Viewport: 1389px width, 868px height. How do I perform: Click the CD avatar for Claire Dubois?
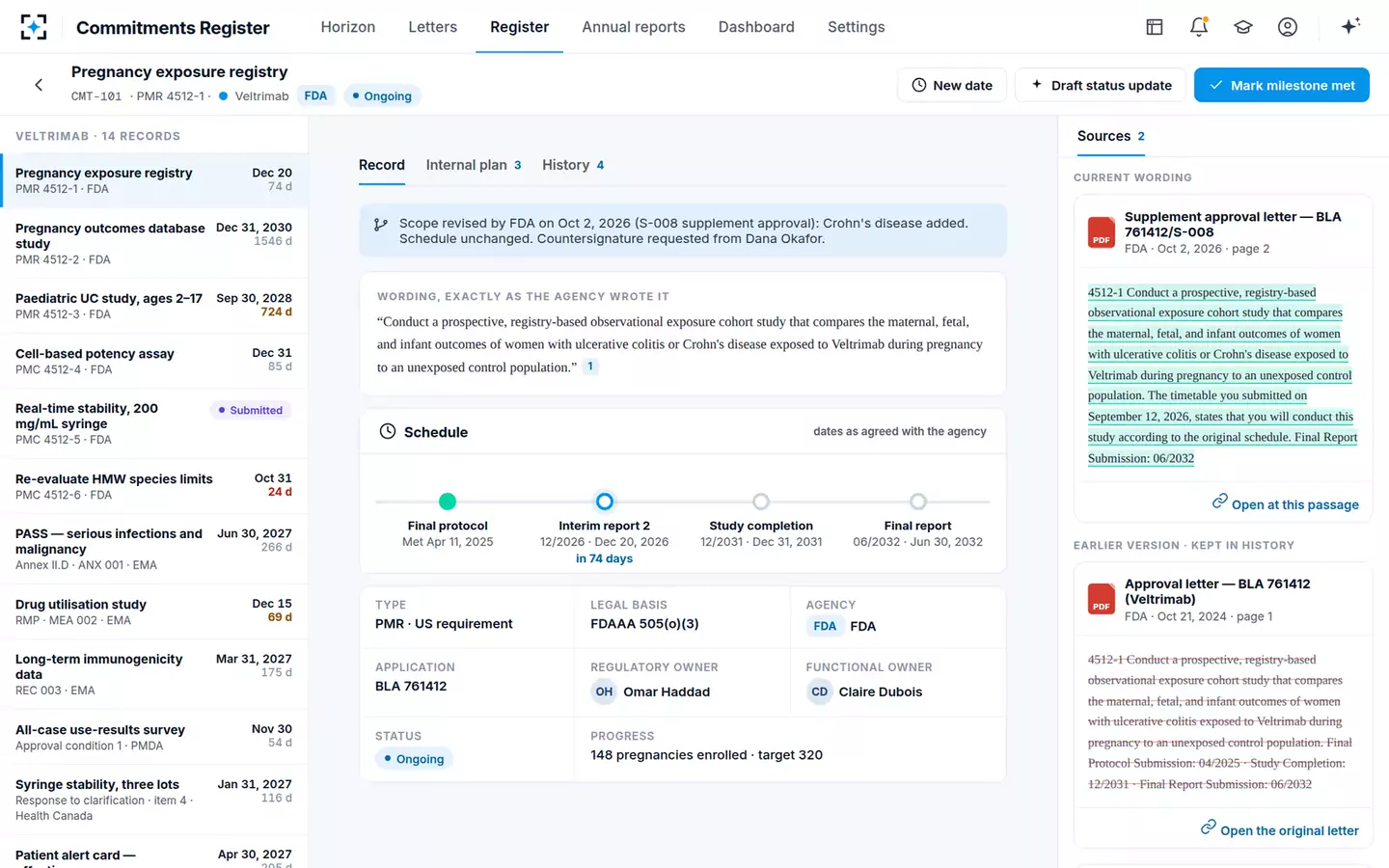tap(820, 692)
